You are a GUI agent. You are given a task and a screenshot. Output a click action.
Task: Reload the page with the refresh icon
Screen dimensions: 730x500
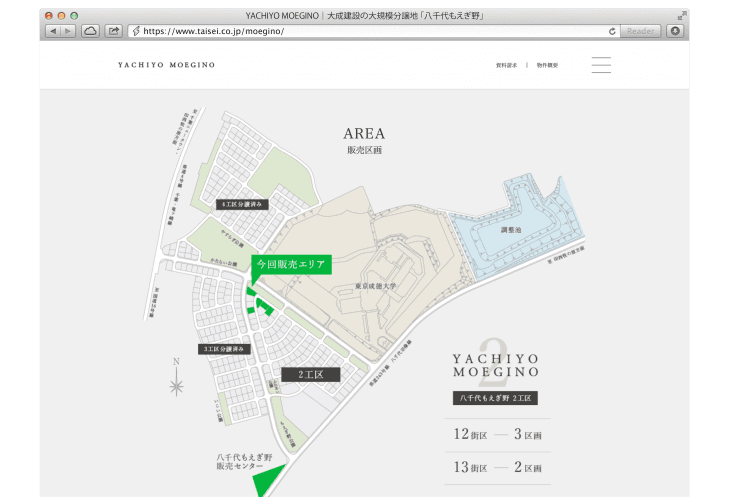612,31
